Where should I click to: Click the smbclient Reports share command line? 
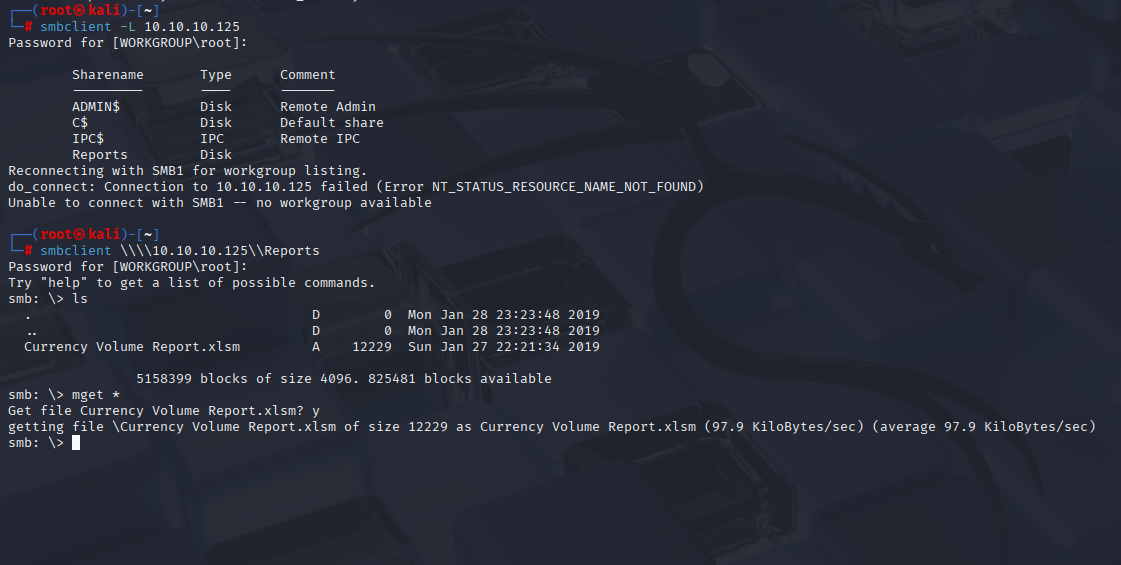click(180, 250)
